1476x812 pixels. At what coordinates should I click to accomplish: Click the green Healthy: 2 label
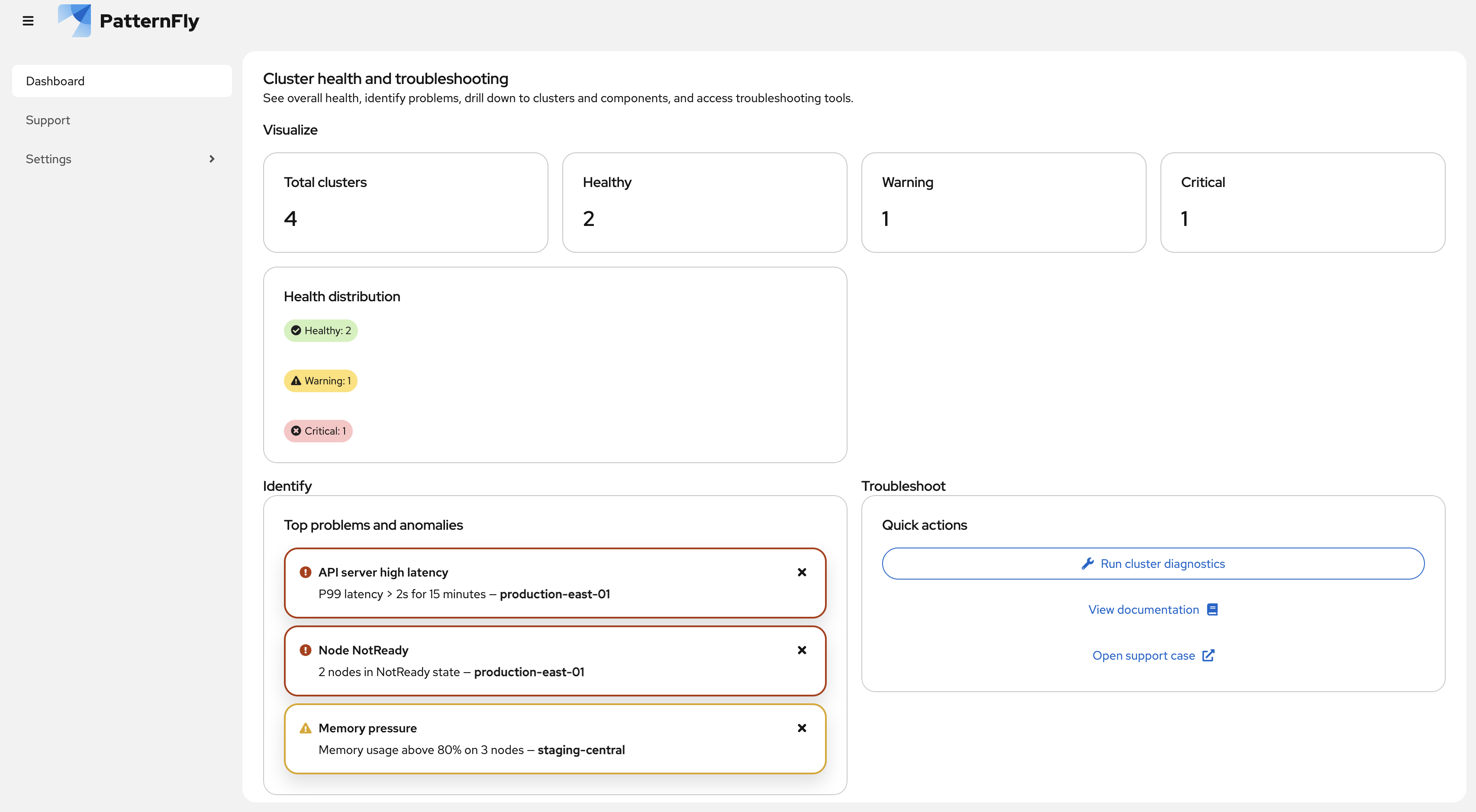320,330
